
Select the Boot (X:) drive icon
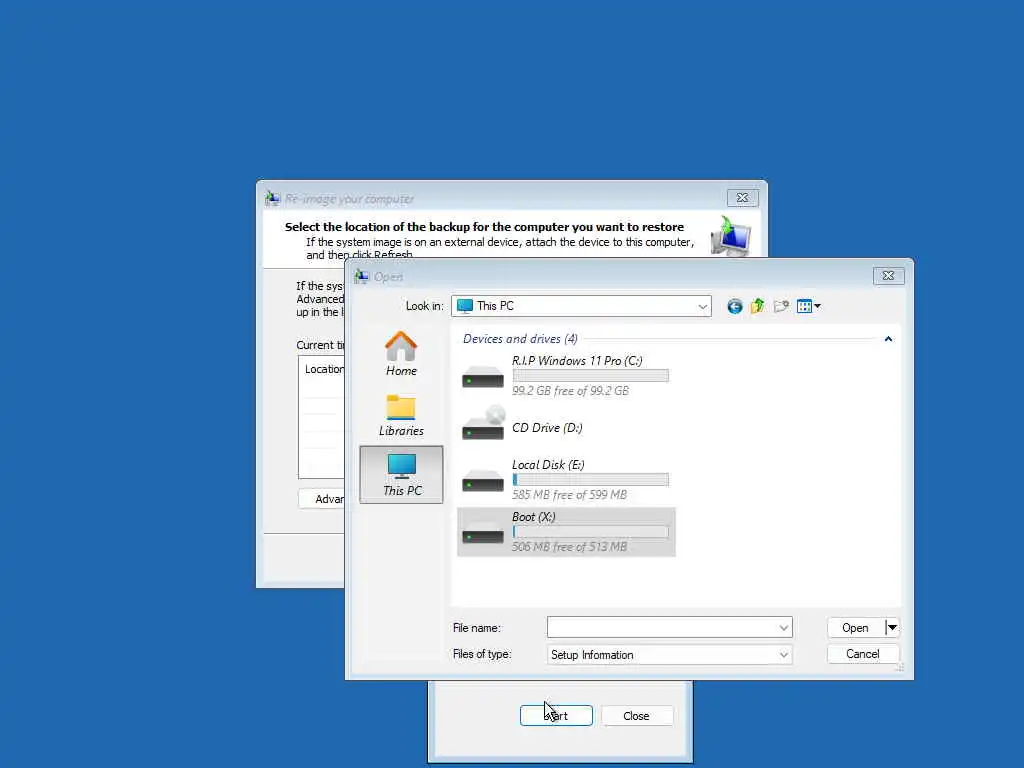pyautogui.click(x=483, y=532)
